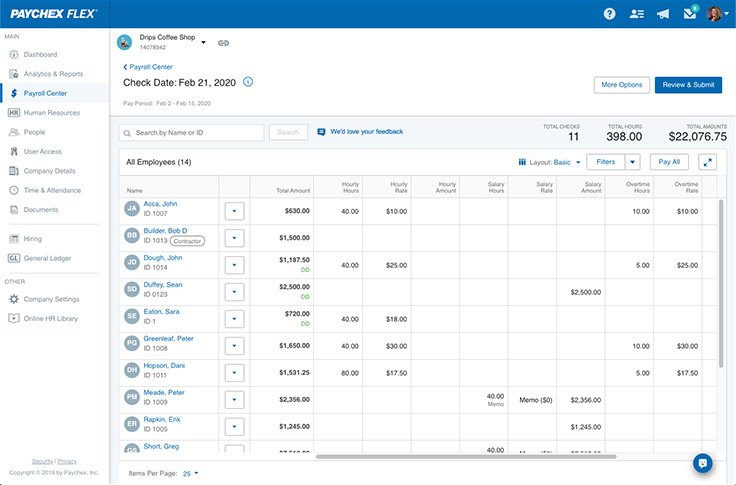736x485 pixels.
Task: Click the vertical table scrollbar
Action: tap(721, 284)
